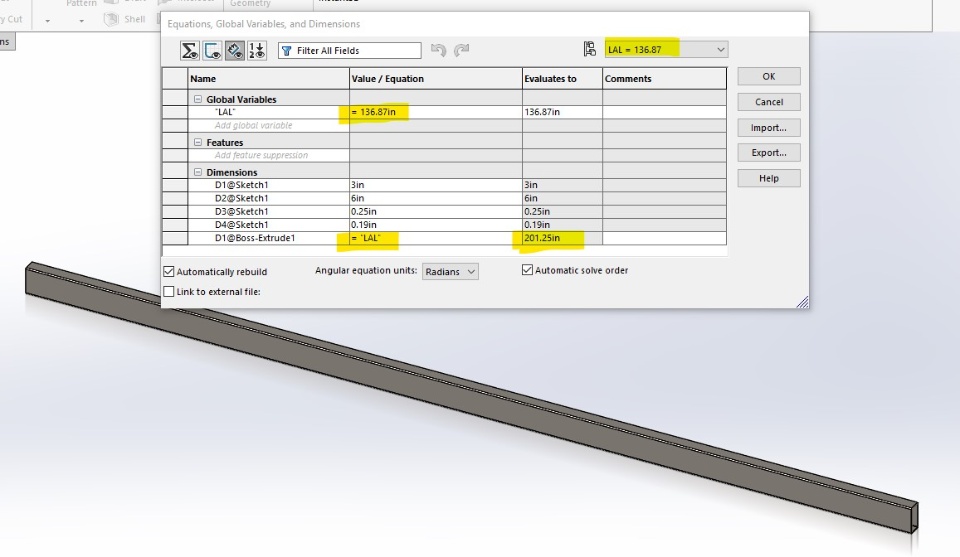This screenshot has width=960, height=557.
Task: Click the '6in' value for D2@Sketch1
Action: click(436, 198)
